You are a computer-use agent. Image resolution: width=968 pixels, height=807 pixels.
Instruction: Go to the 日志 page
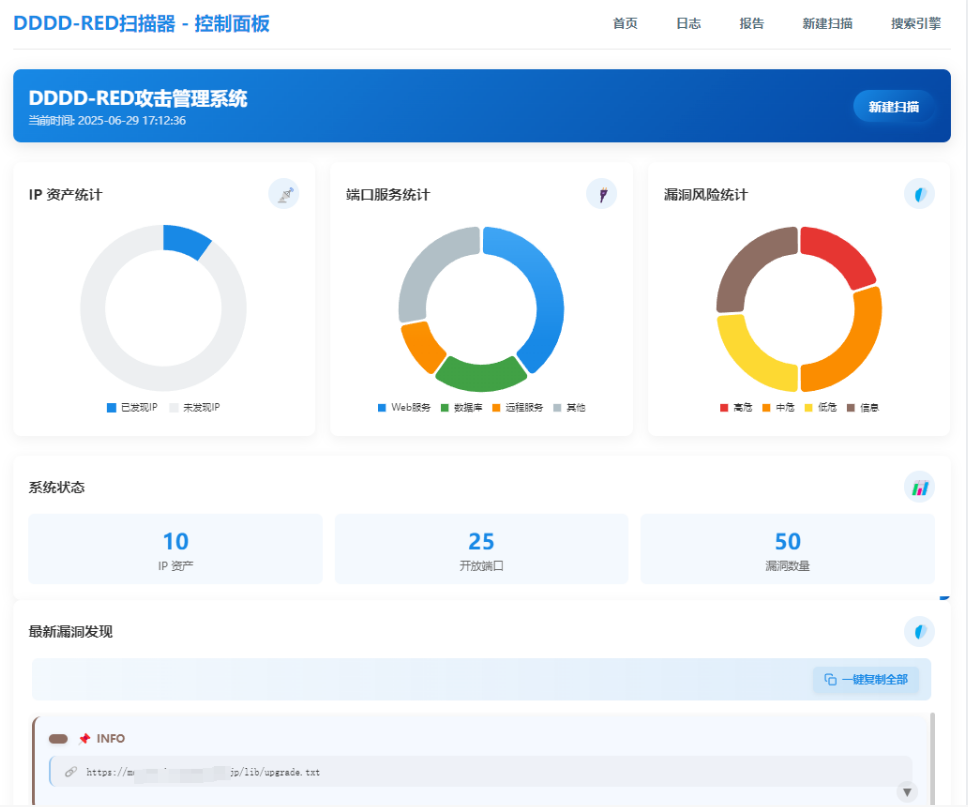point(688,23)
